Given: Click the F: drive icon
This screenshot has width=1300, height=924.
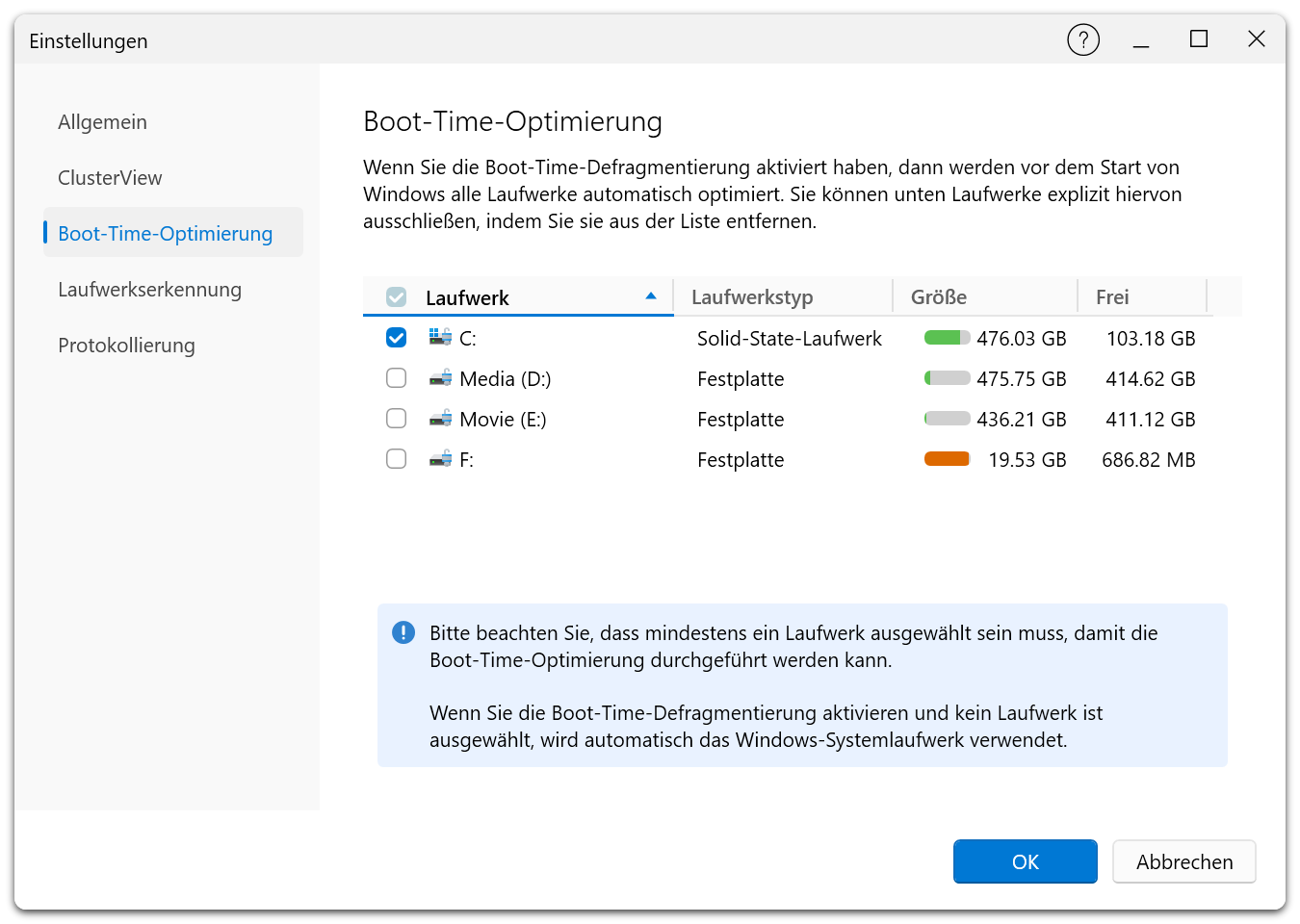Looking at the screenshot, I should click(x=440, y=458).
